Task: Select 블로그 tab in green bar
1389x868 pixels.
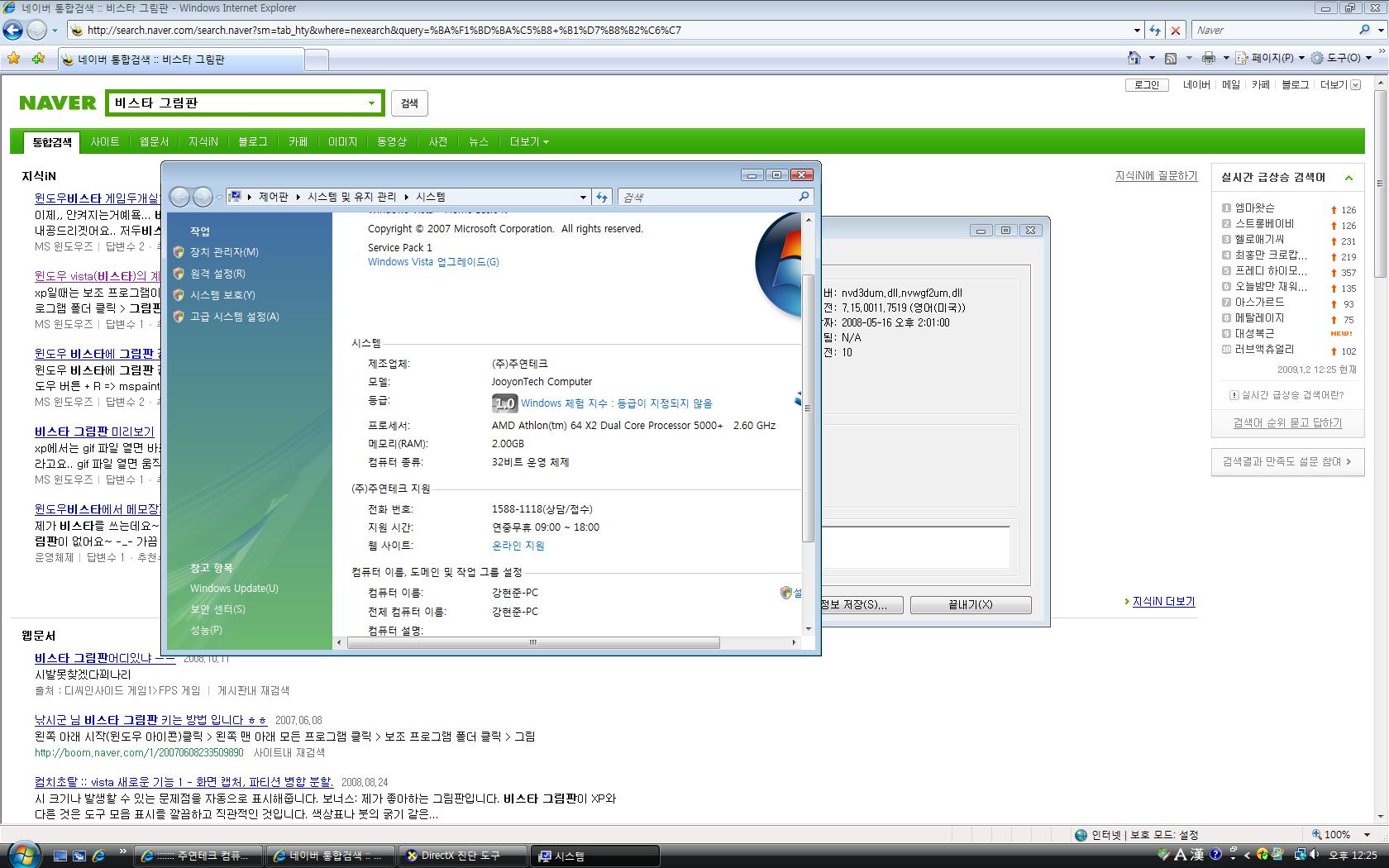Action: pos(253,142)
